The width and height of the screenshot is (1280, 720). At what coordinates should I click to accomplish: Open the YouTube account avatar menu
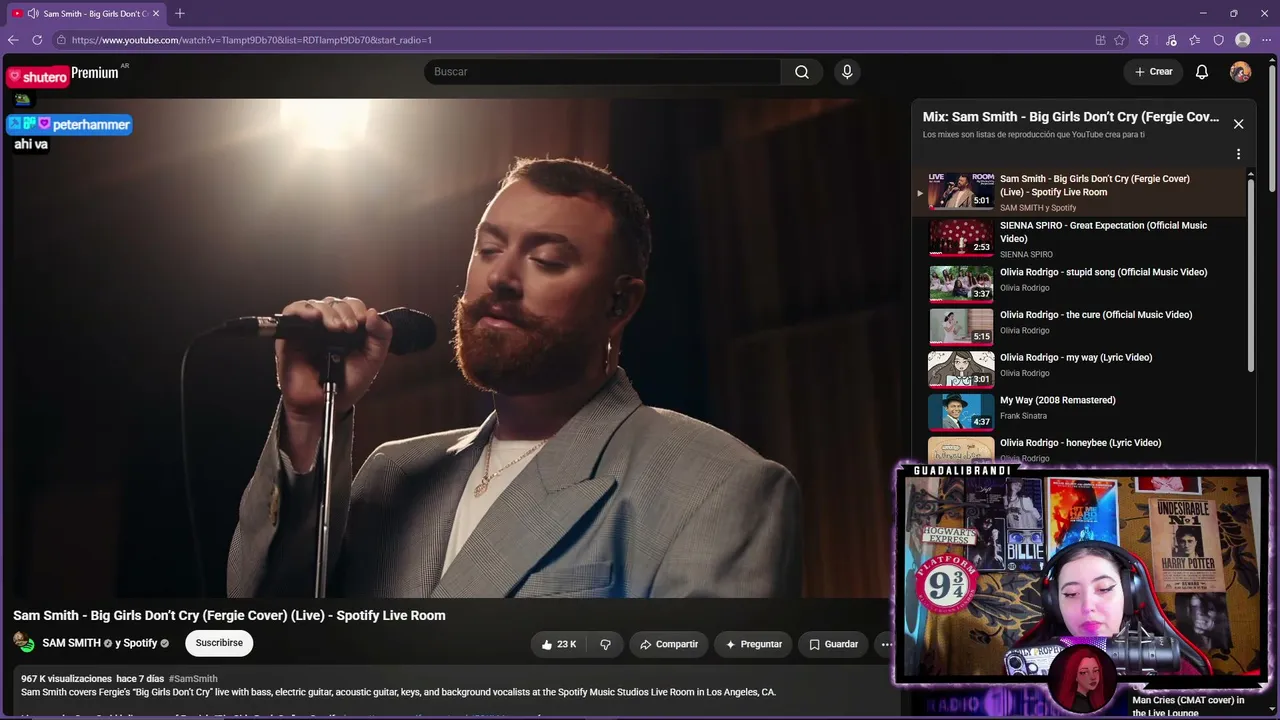[x=1240, y=72]
